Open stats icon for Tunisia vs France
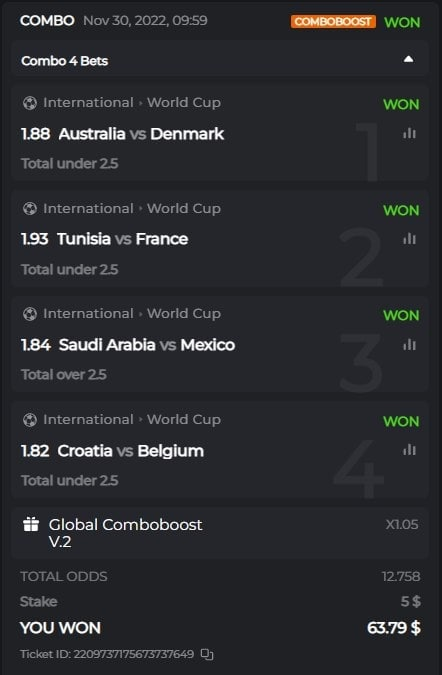Screen dimensions: 442x675 (409, 238)
